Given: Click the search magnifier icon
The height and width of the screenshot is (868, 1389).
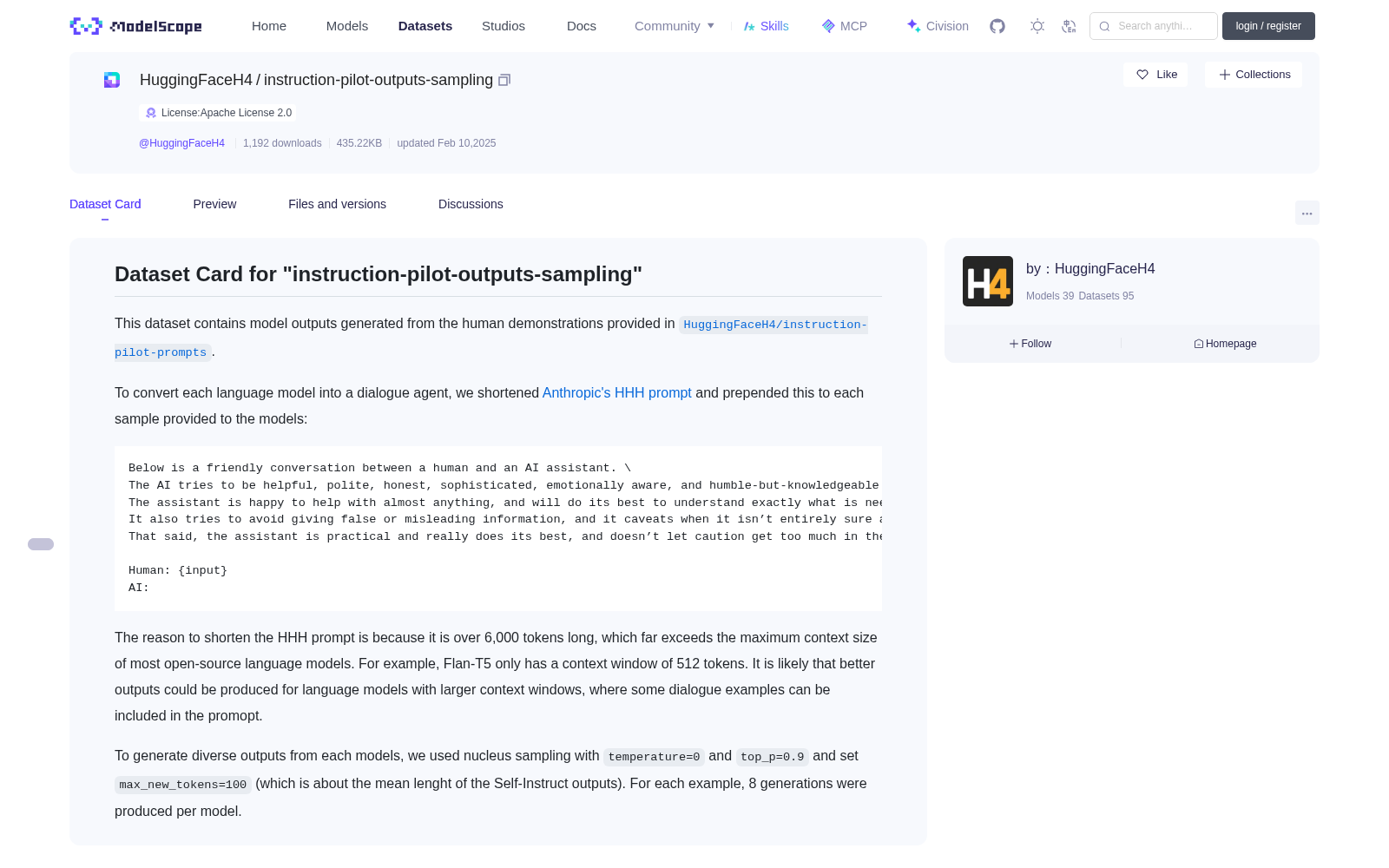Looking at the screenshot, I should coord(1105,26).
